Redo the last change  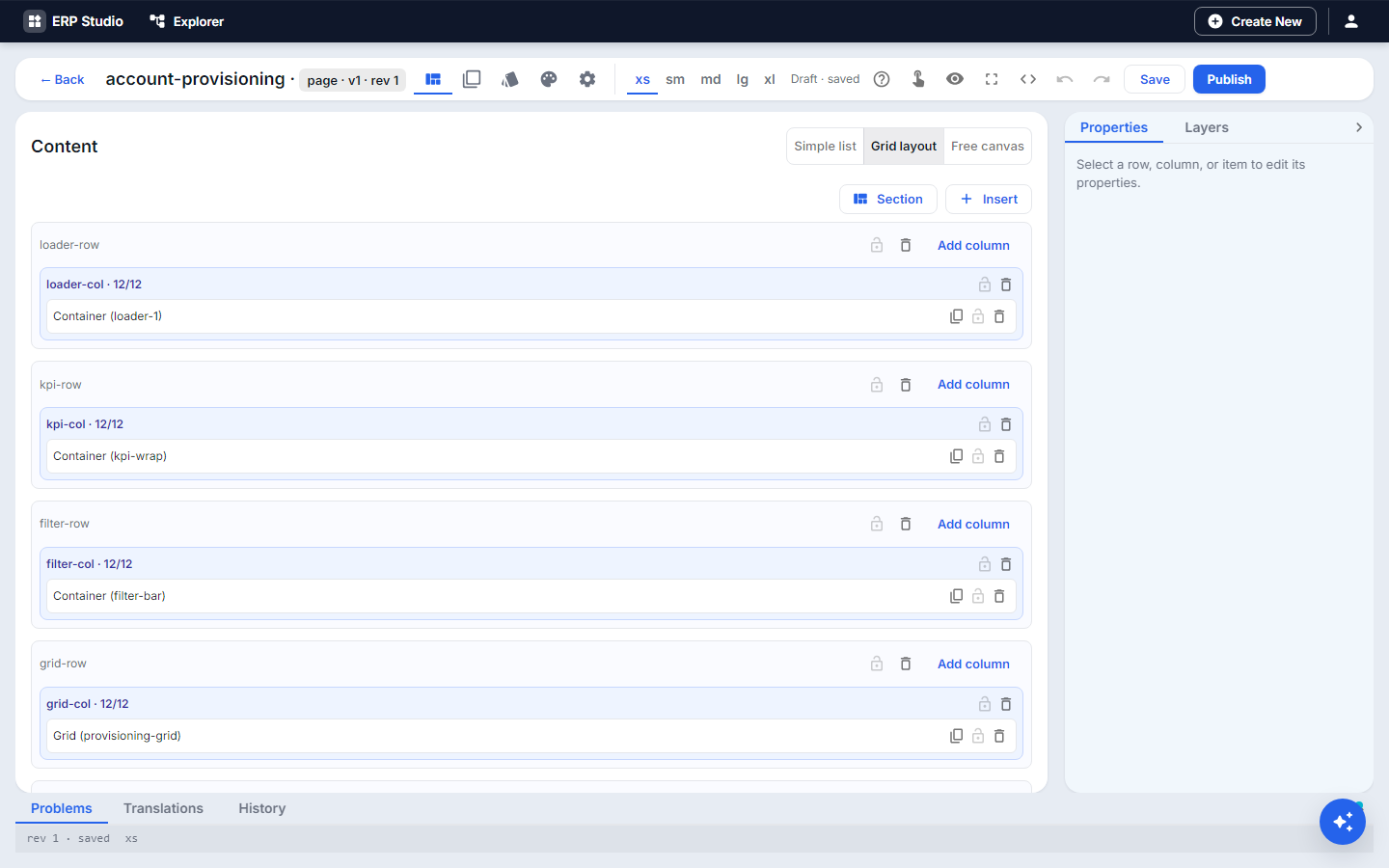coord(1102,79)
